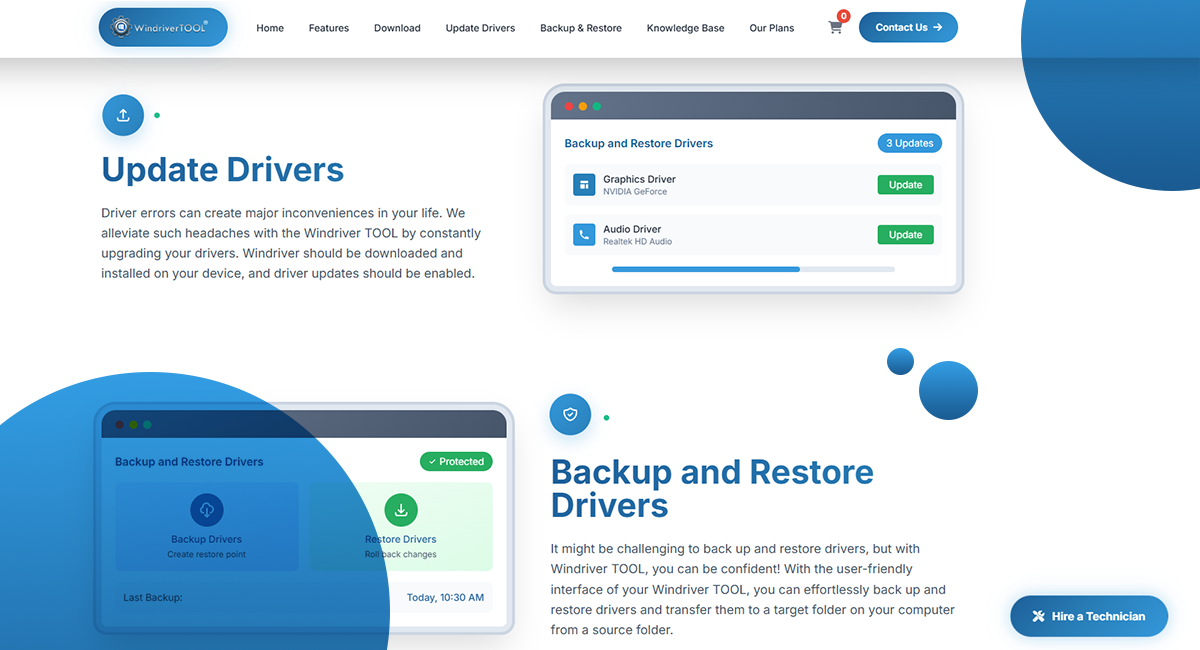Click the Update Drivers heading
This screenshot has width=1200, height=650.
coord(223,170)
